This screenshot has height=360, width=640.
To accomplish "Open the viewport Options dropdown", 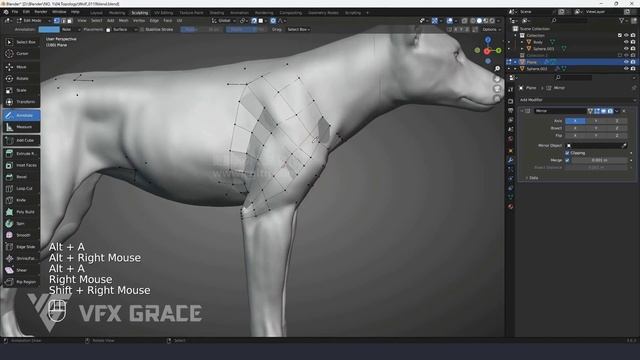I will coord(490,29).
